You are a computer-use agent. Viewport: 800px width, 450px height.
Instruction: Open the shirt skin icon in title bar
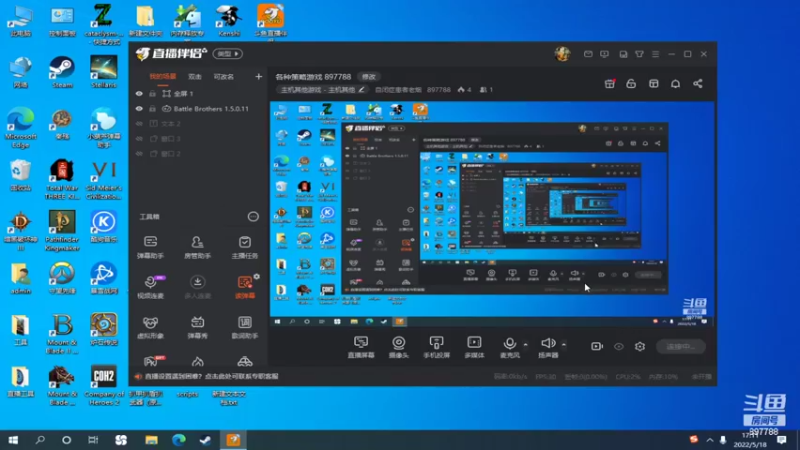639,54
